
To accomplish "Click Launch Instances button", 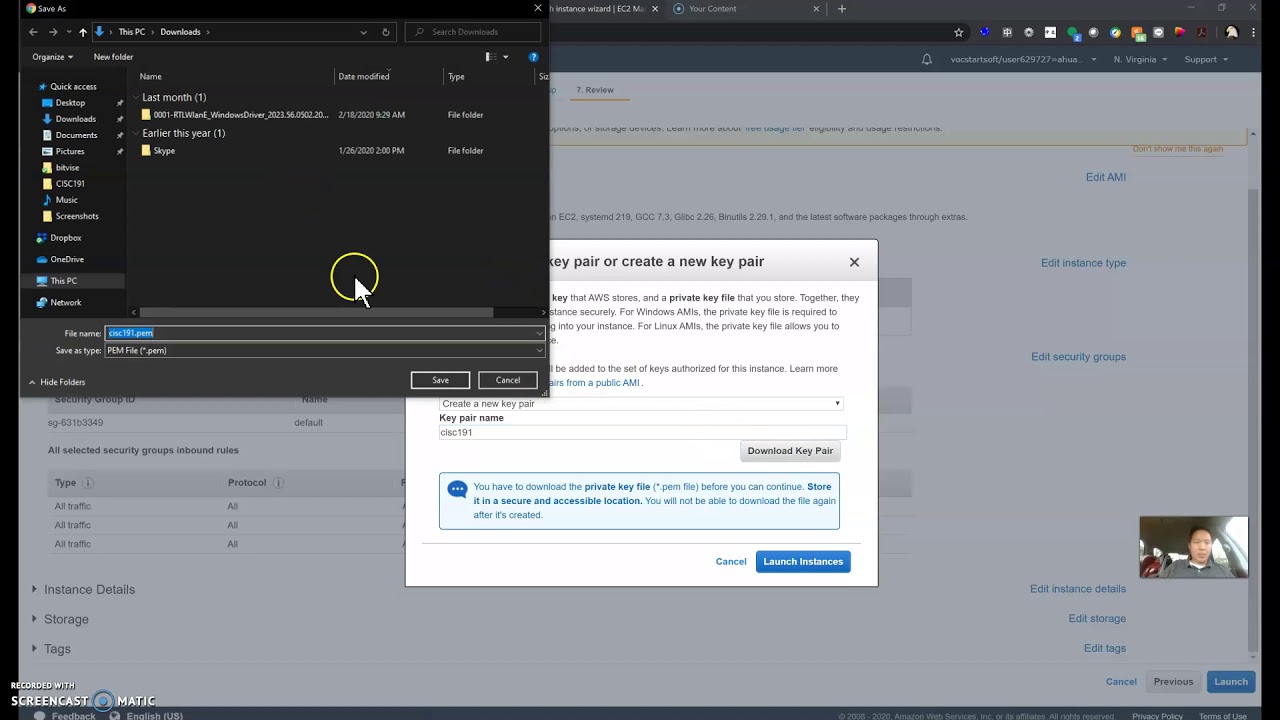I will point(803,562).
